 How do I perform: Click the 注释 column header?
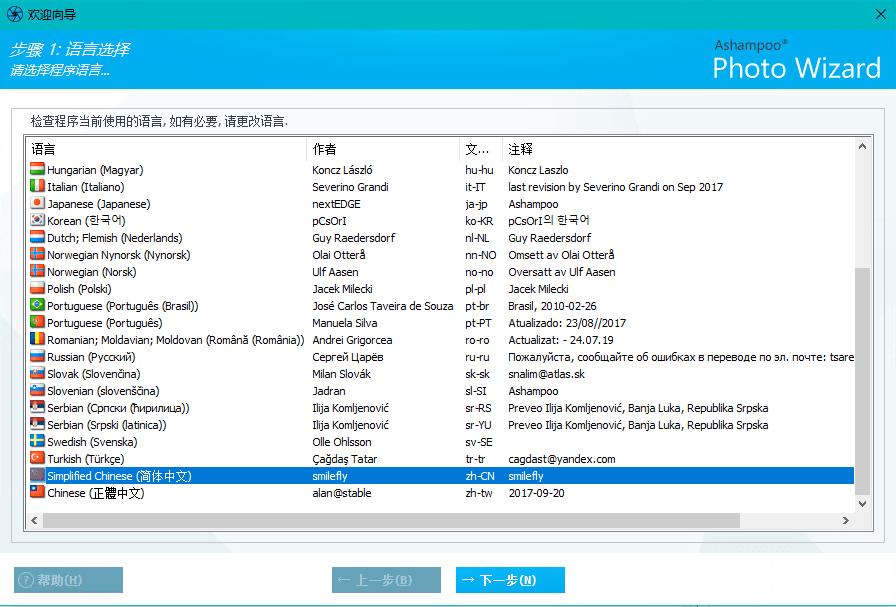pyautogui.click(x=678, y=149)
